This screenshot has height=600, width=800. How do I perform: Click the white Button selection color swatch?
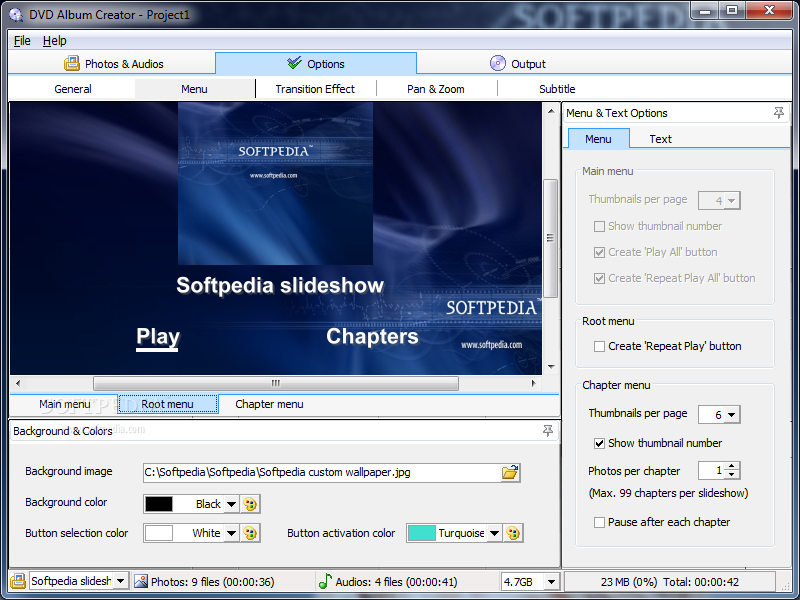coord(159,533)
